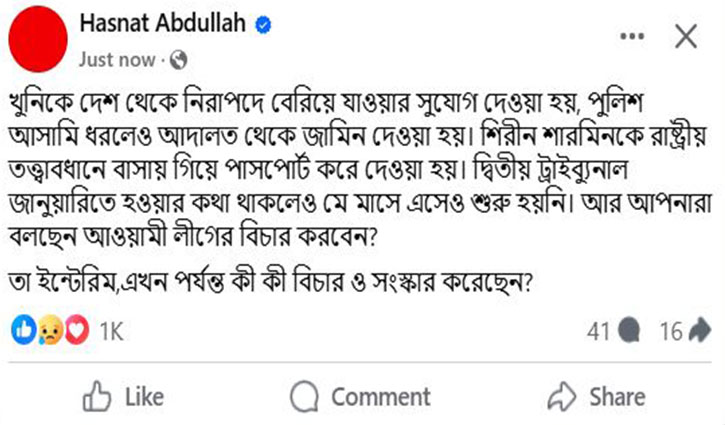Click the red profile picture of Hasnat Abdullah
The width and height of the screenshot is (725, 425).
point(35,38)
